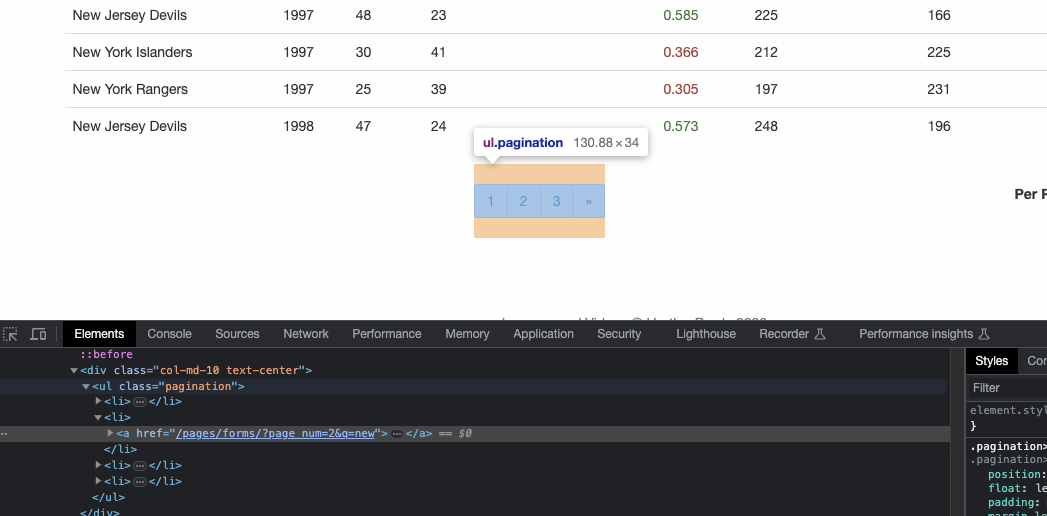The image size is (1047, 516).
Task: Open the Sources tab
Action: tap(237, 334)
